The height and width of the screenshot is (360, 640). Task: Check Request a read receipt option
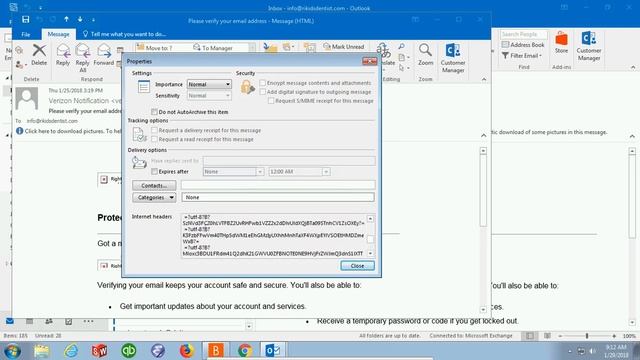click(x=154, y=139)
